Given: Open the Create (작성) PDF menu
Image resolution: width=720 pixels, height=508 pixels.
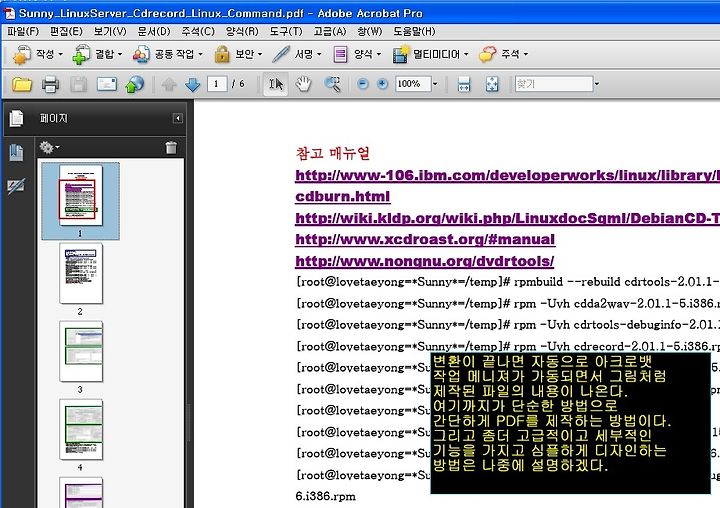Looking at the screenshot, I should 37,54.
